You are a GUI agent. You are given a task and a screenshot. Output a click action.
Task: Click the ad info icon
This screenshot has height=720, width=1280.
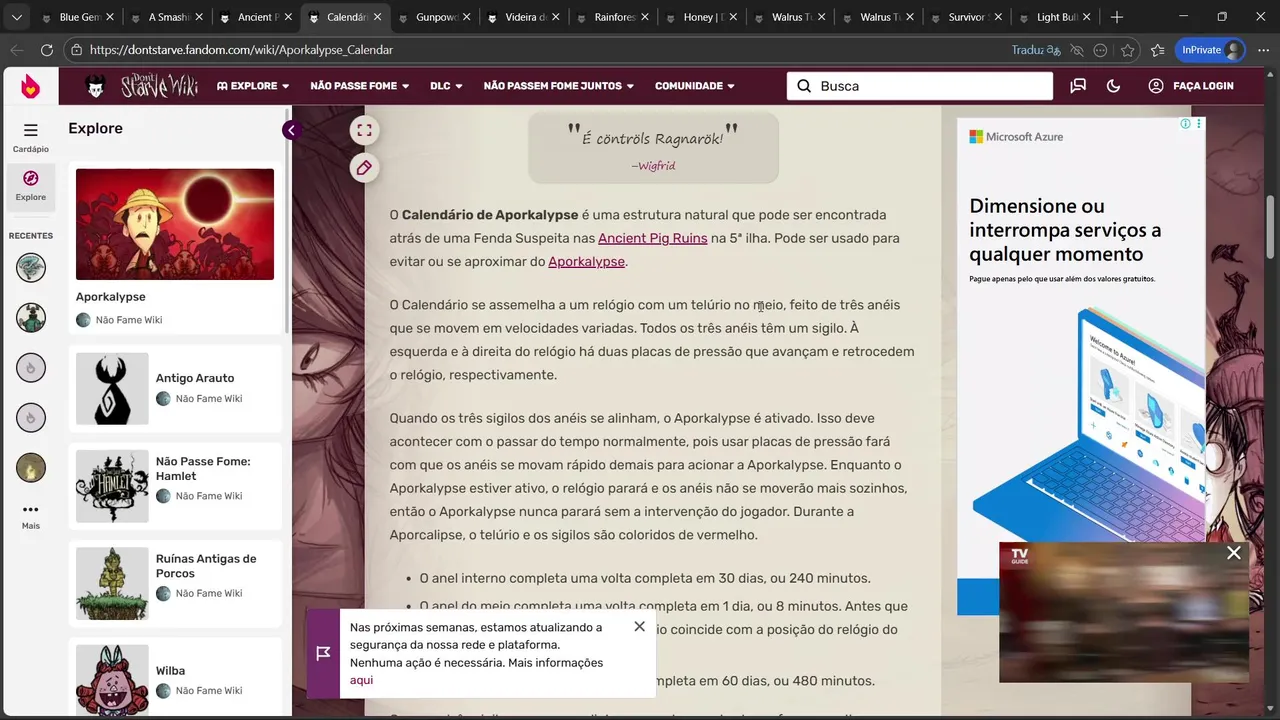click(1185, 124)
